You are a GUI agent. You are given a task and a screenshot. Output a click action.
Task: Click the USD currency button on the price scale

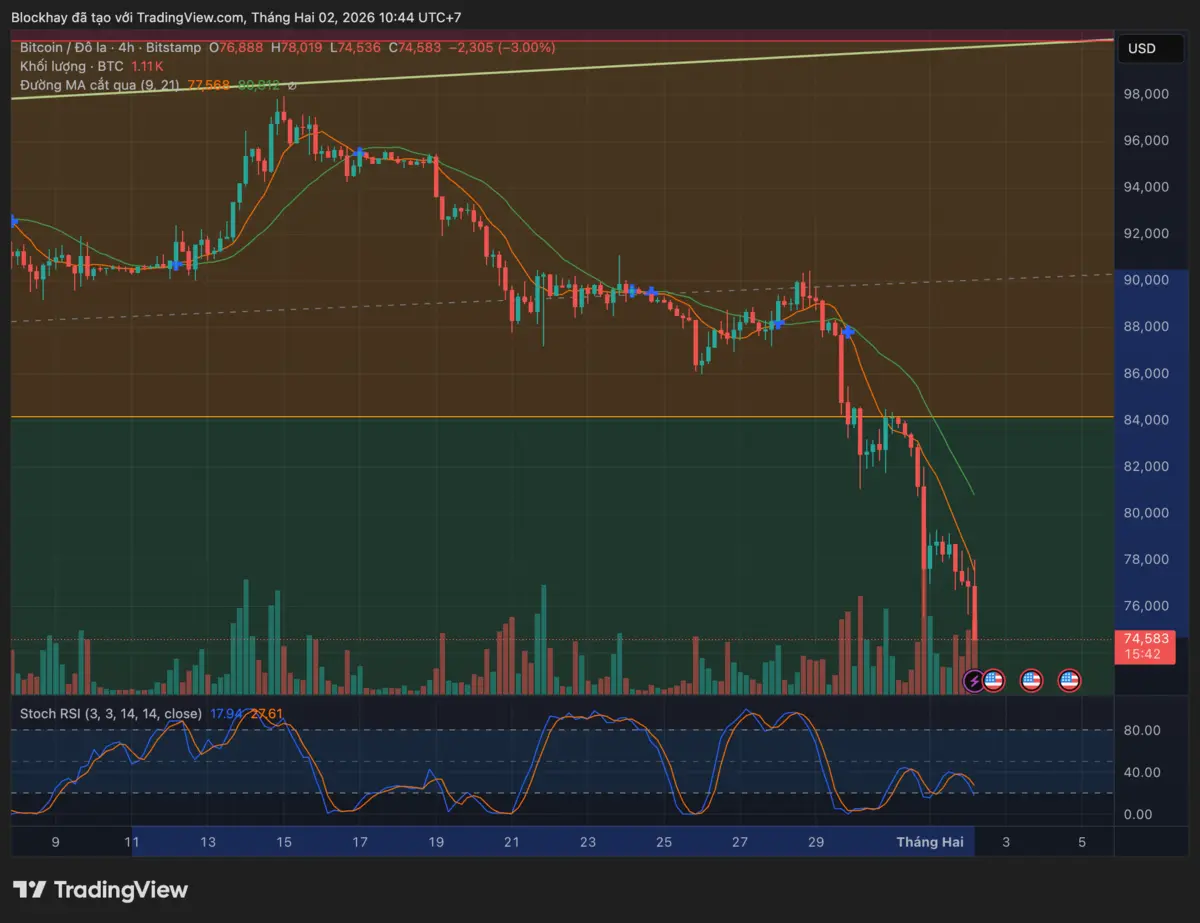(x=1149, y=47)
